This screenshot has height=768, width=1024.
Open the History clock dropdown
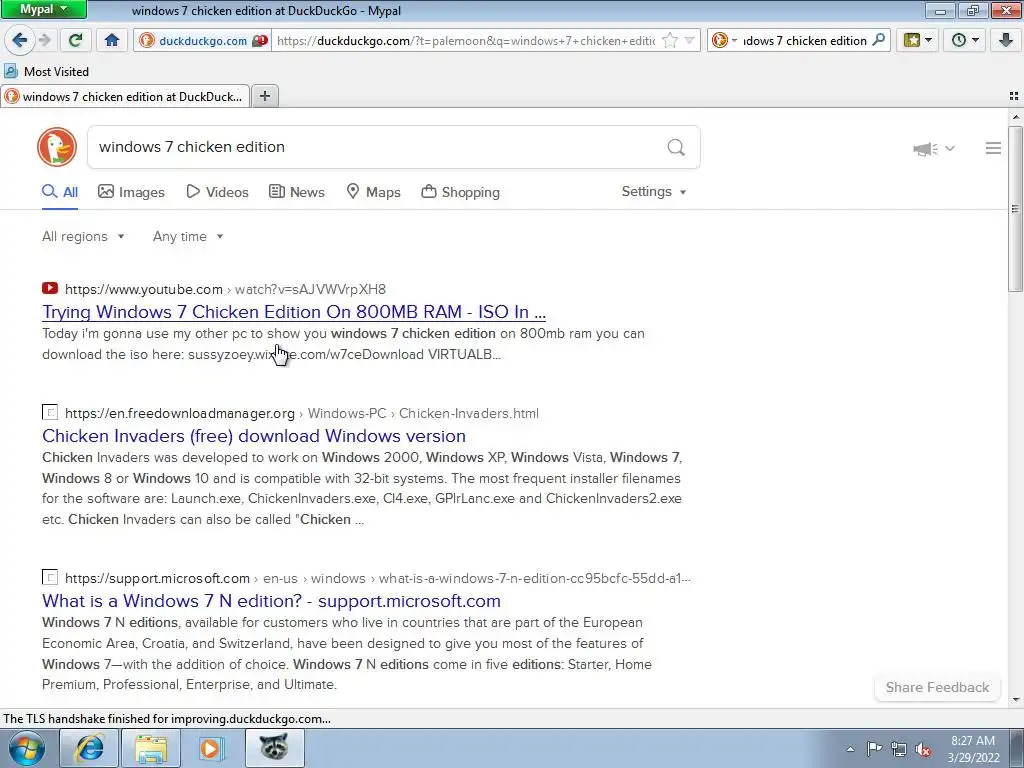coord(965,40)
